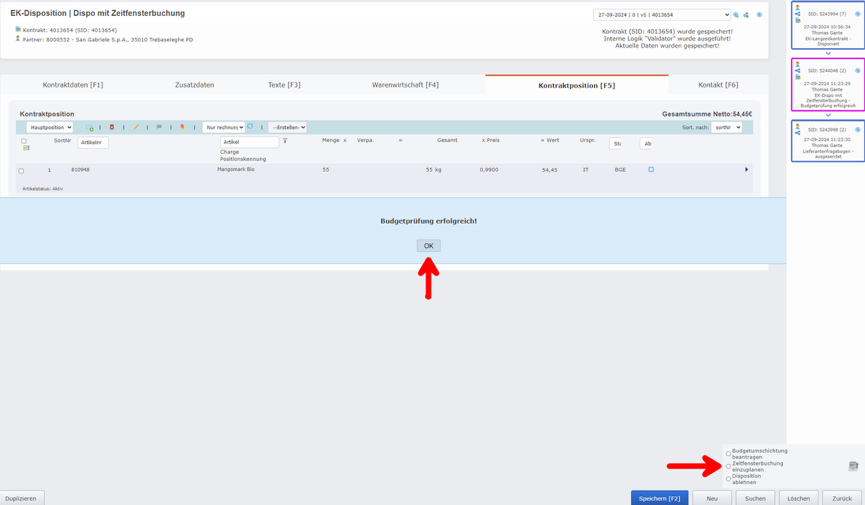This screenshot has height=505, width=865.
Task: Click the red delete position icon
Action: click(112, 128)
